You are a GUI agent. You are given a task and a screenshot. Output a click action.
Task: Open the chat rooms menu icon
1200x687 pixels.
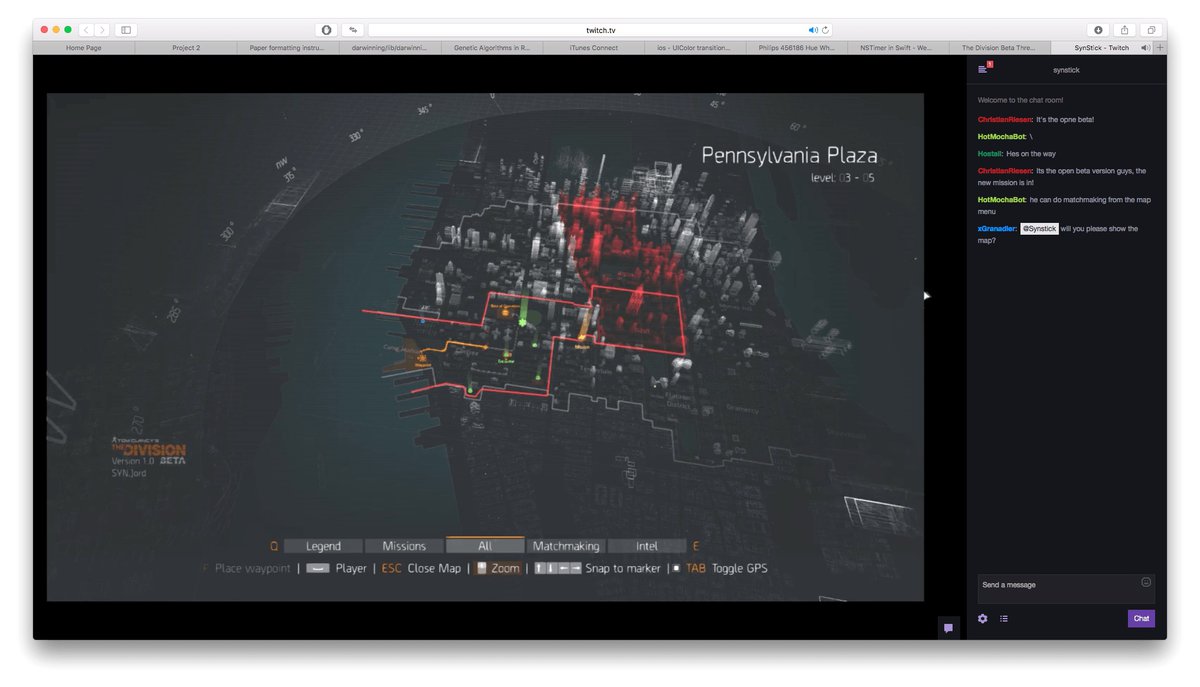click(983, 69)
